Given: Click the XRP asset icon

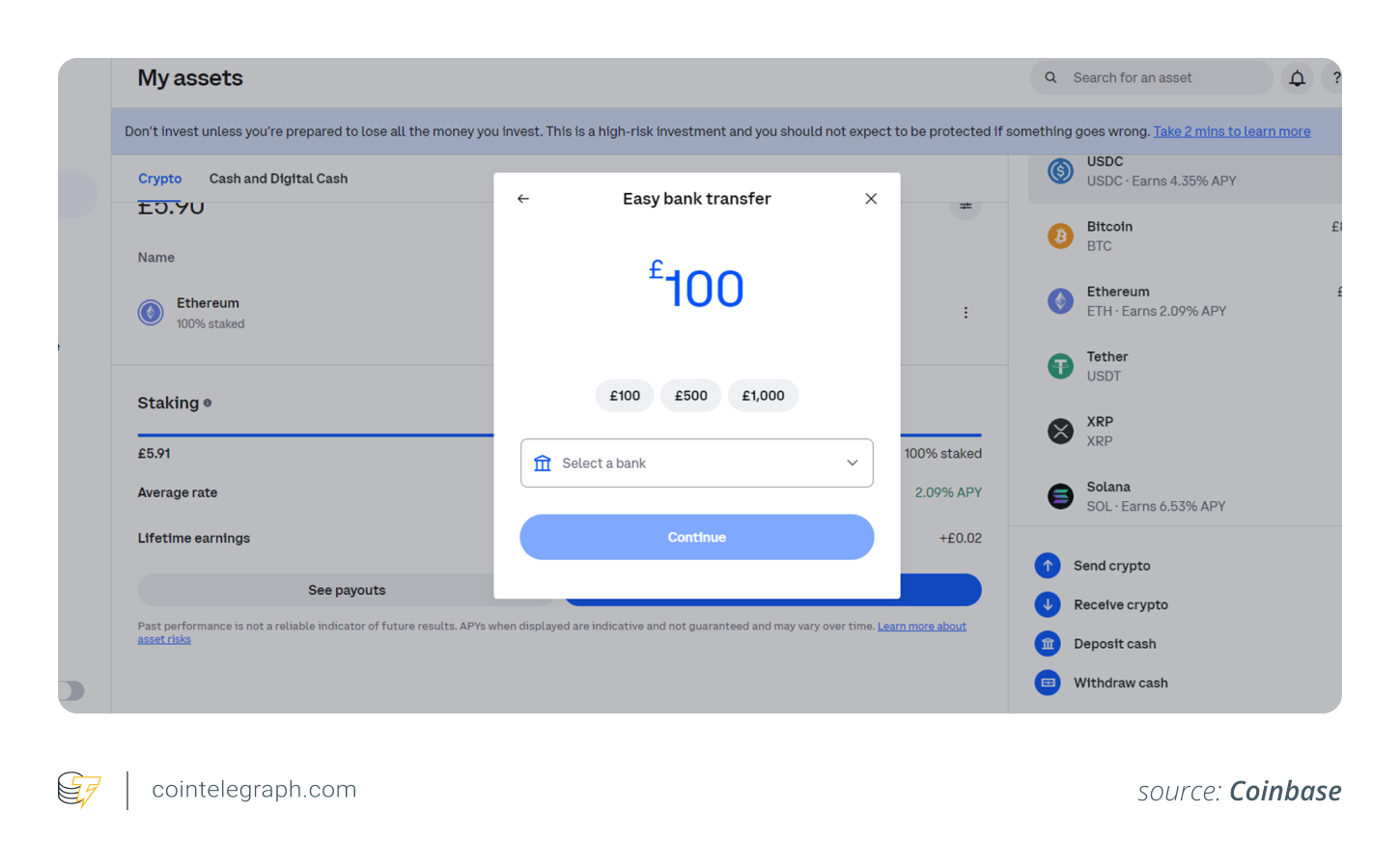Looking at the screenshot, I should pyautogui.click(x=1060, y=431).
